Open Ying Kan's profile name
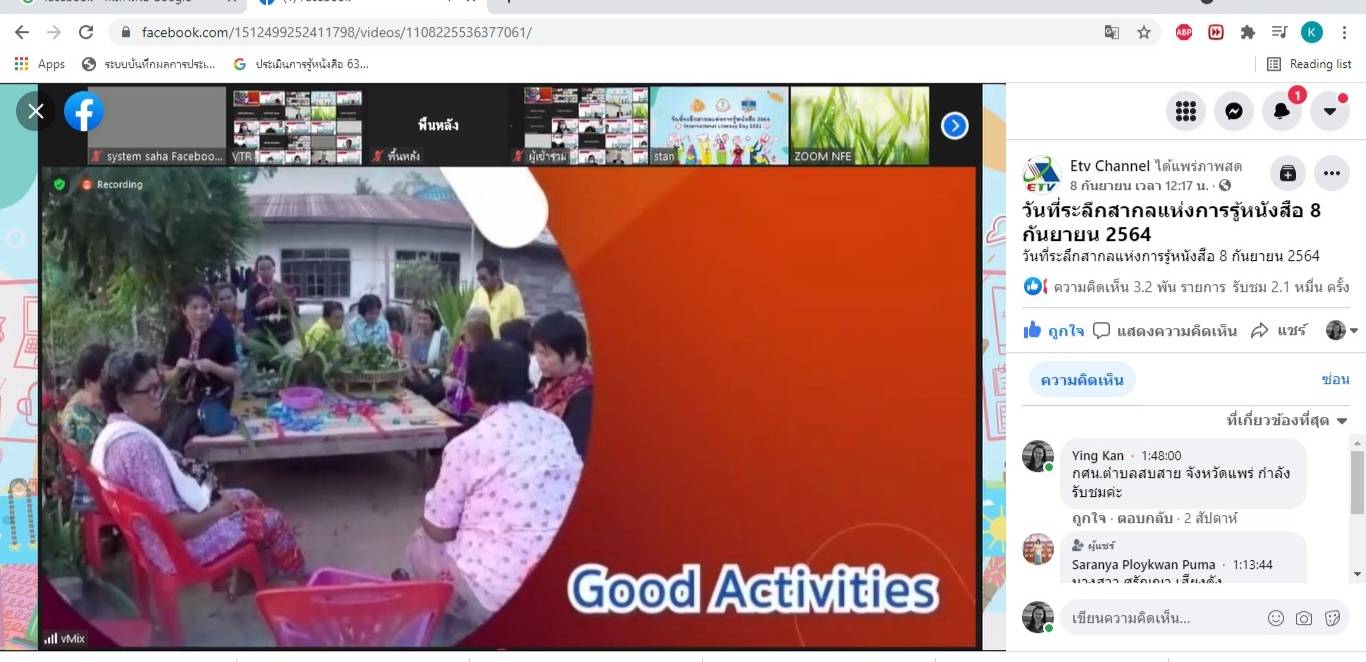Viewport: 1366px width, 662px height. tap(1098, 455)
